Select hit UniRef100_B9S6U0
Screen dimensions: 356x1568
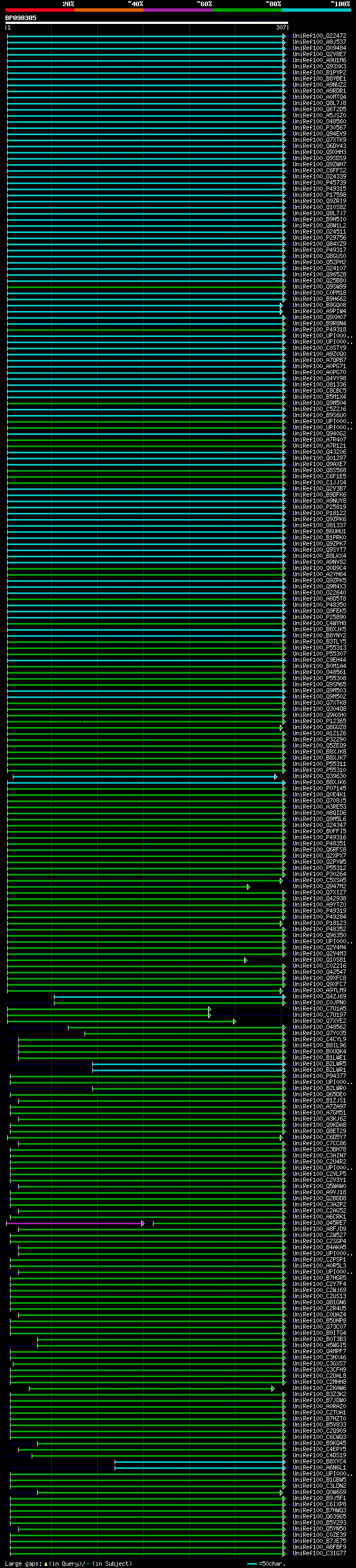(319, 415)
